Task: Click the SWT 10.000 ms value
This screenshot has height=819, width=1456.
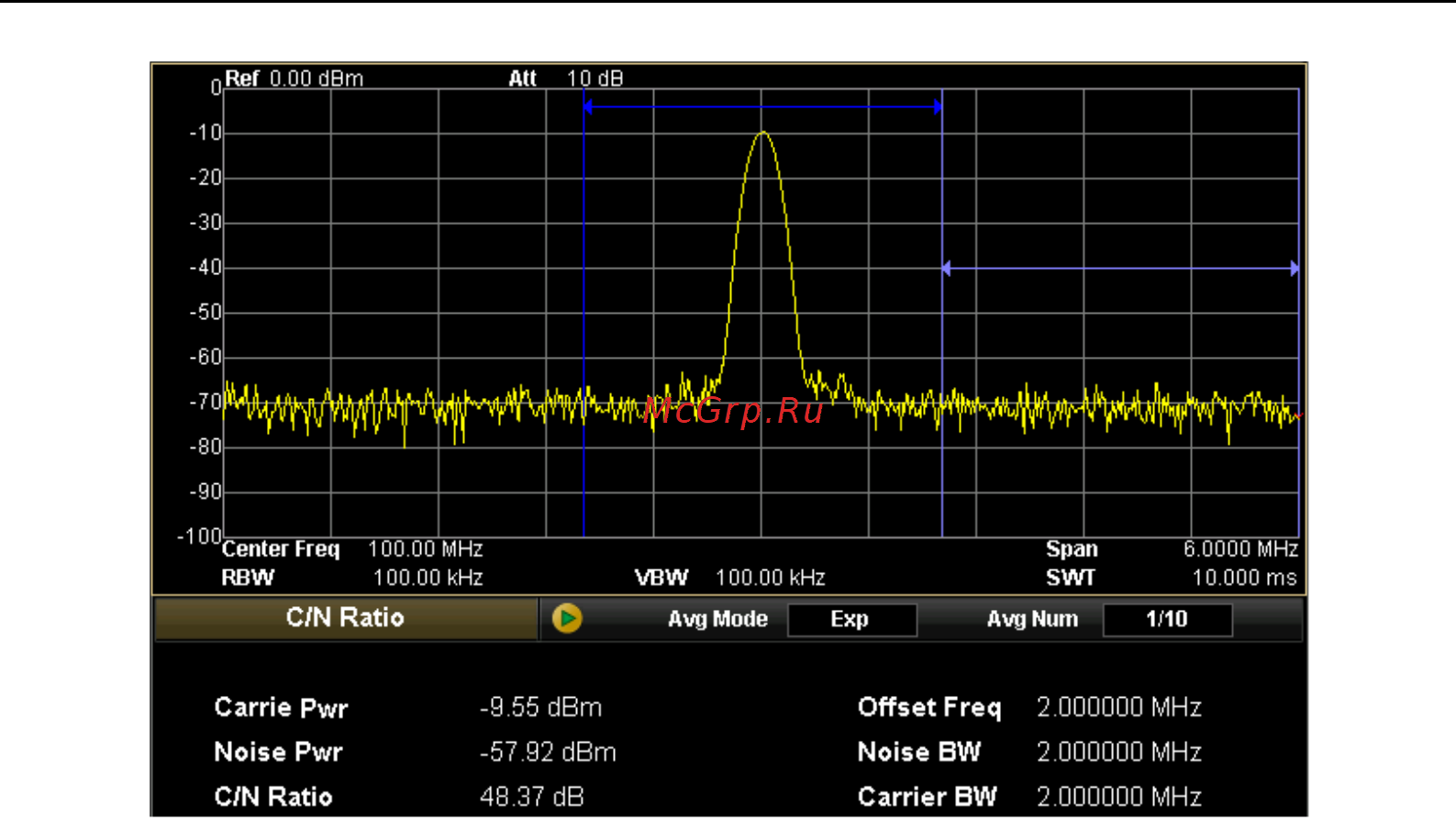Action: tap(1244, 578)
